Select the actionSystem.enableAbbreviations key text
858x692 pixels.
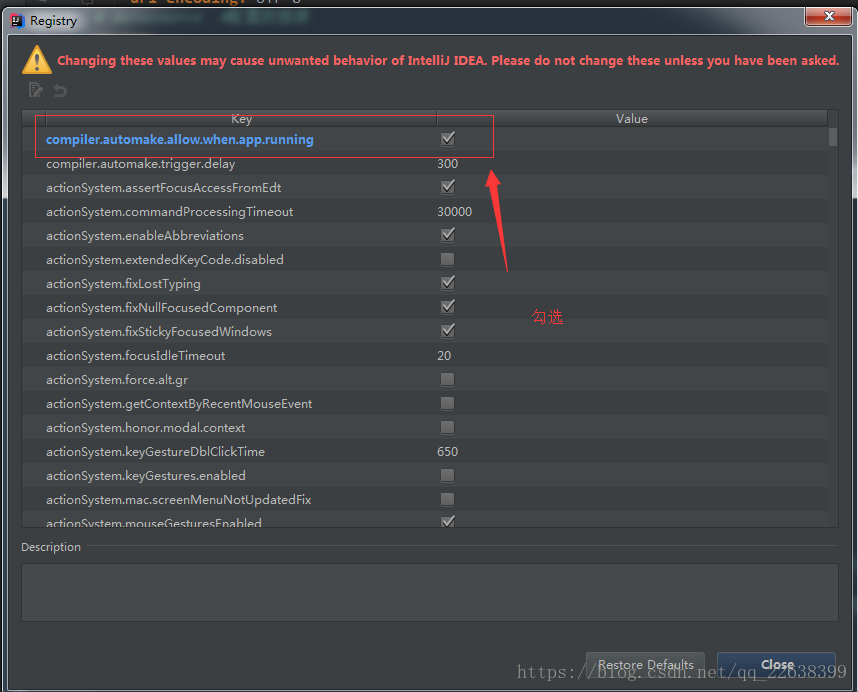tap(145, 236)
